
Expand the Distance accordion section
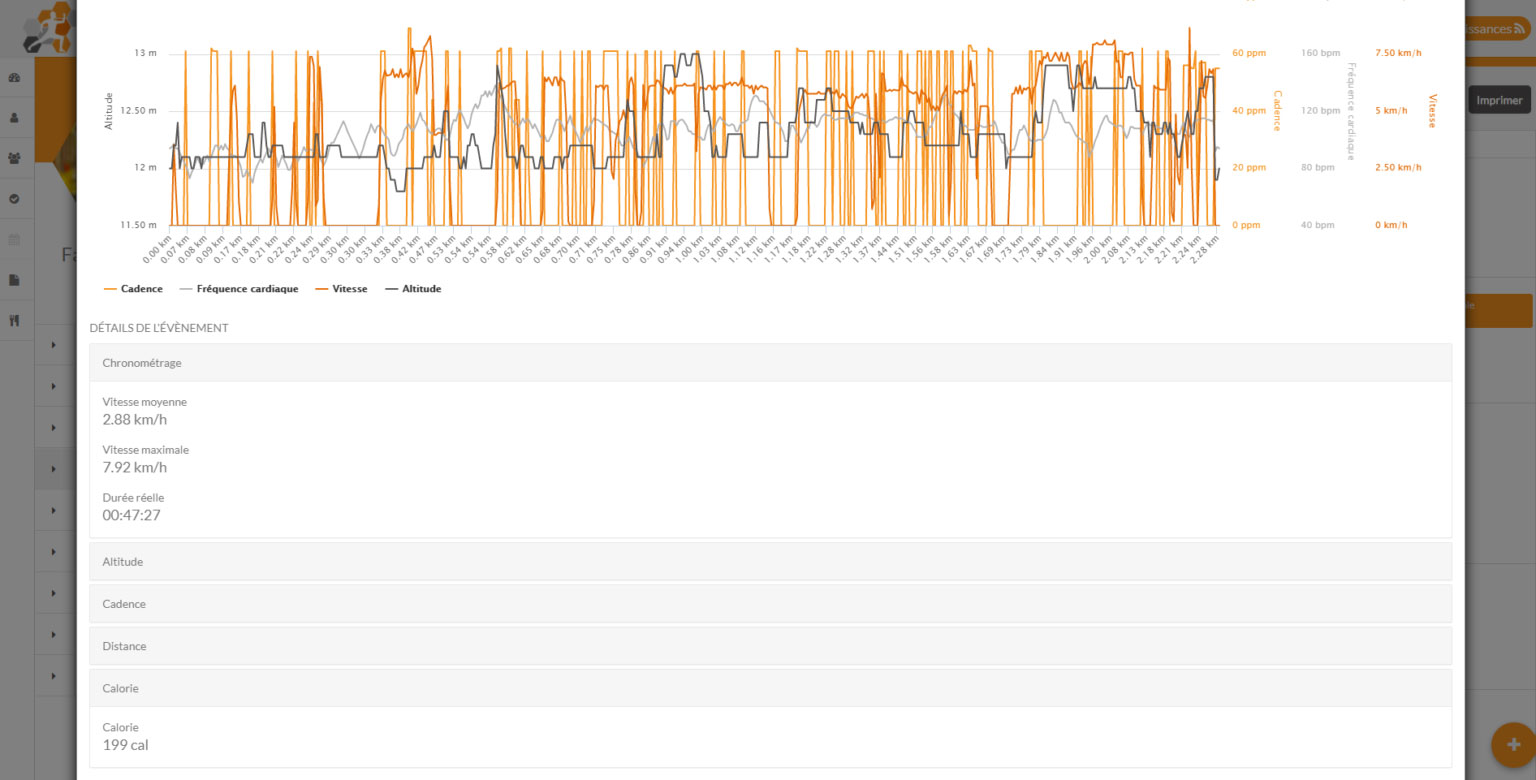point(770,646)
